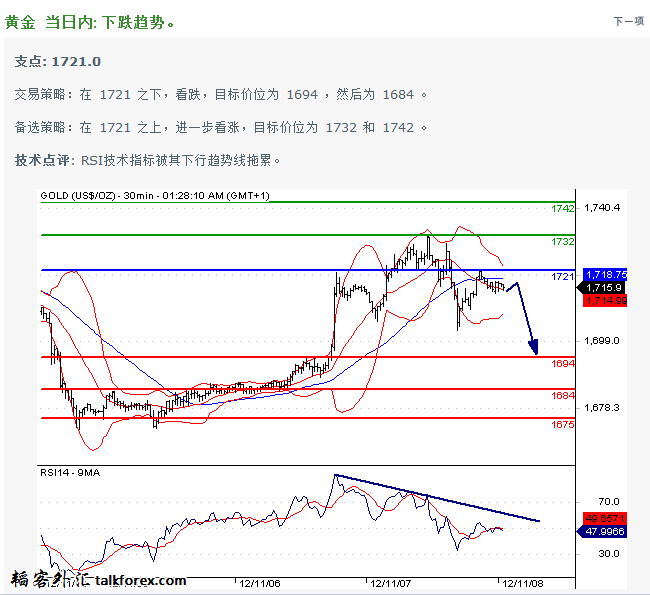Click the 下一项 link at top right
Screen dimensions: 650x595
(x=628, y=21)
